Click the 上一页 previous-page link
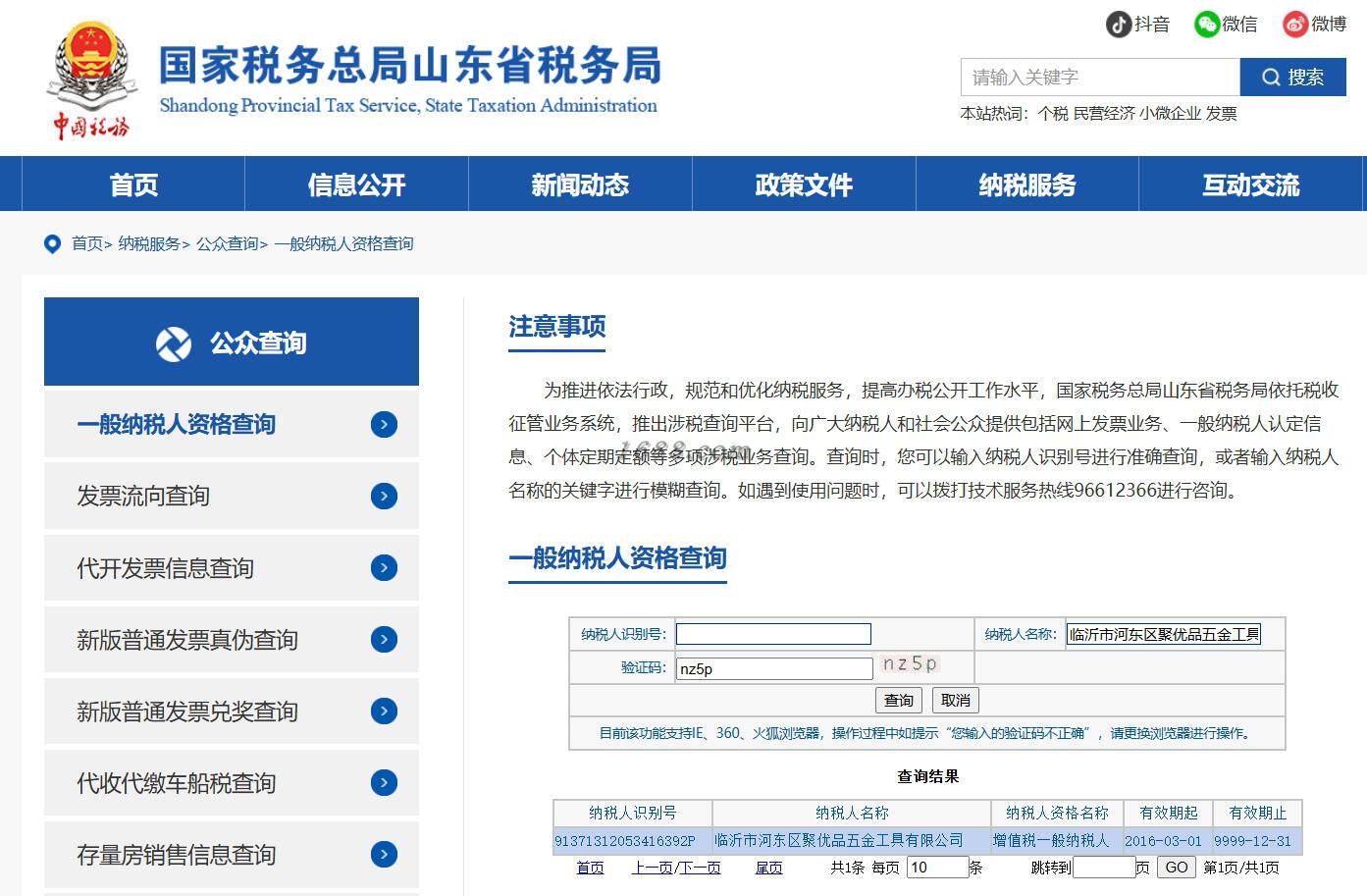Image resolution: width=1367 pixels, height=896 pixels. [x=652, y=868]
